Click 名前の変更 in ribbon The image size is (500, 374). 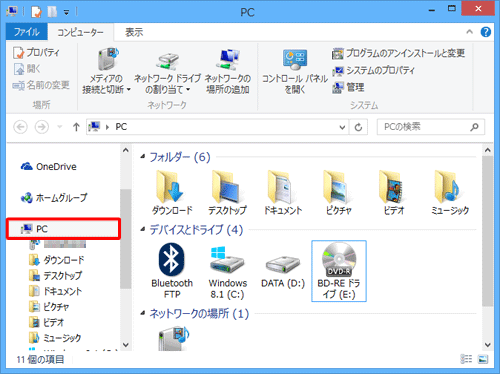pos(41,85)
